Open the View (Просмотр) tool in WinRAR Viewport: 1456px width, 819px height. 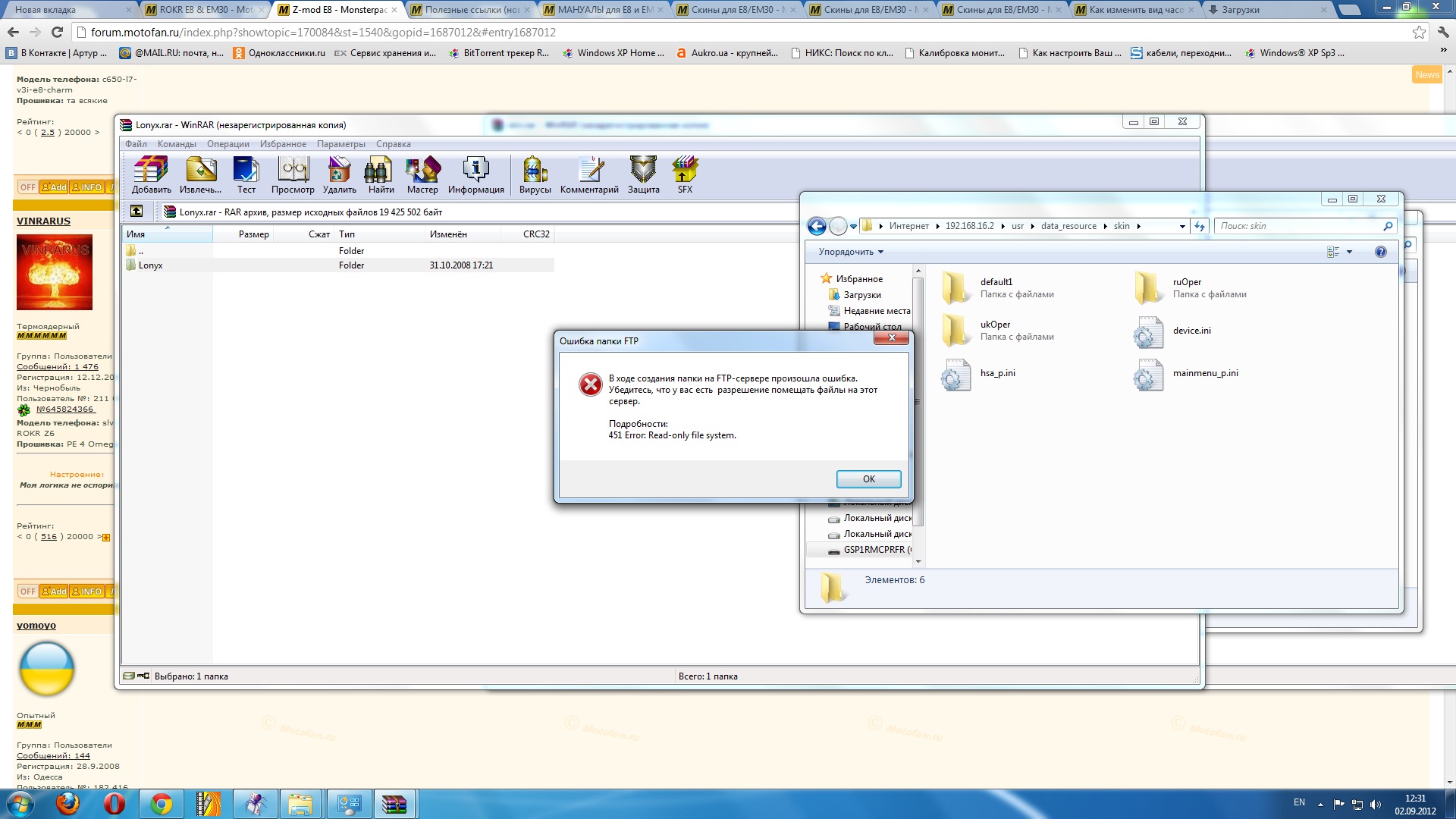pyautogui.click(x=293, y=175)
